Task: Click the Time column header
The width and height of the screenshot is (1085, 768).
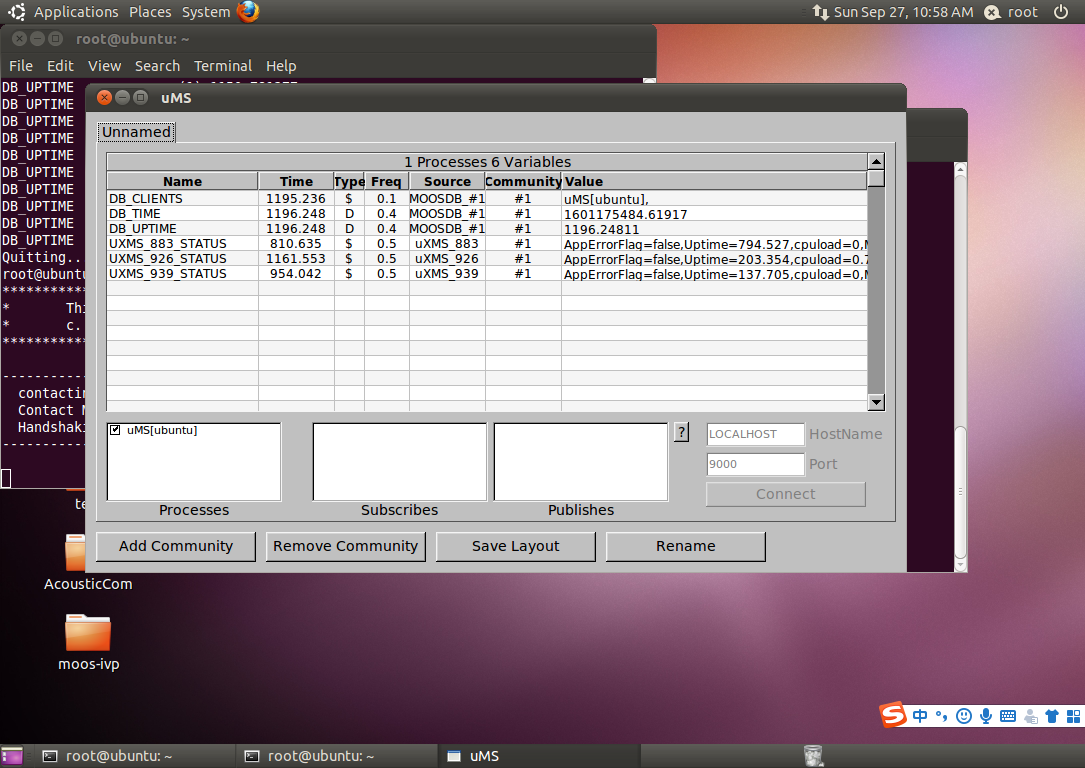Action: point(296,181)
